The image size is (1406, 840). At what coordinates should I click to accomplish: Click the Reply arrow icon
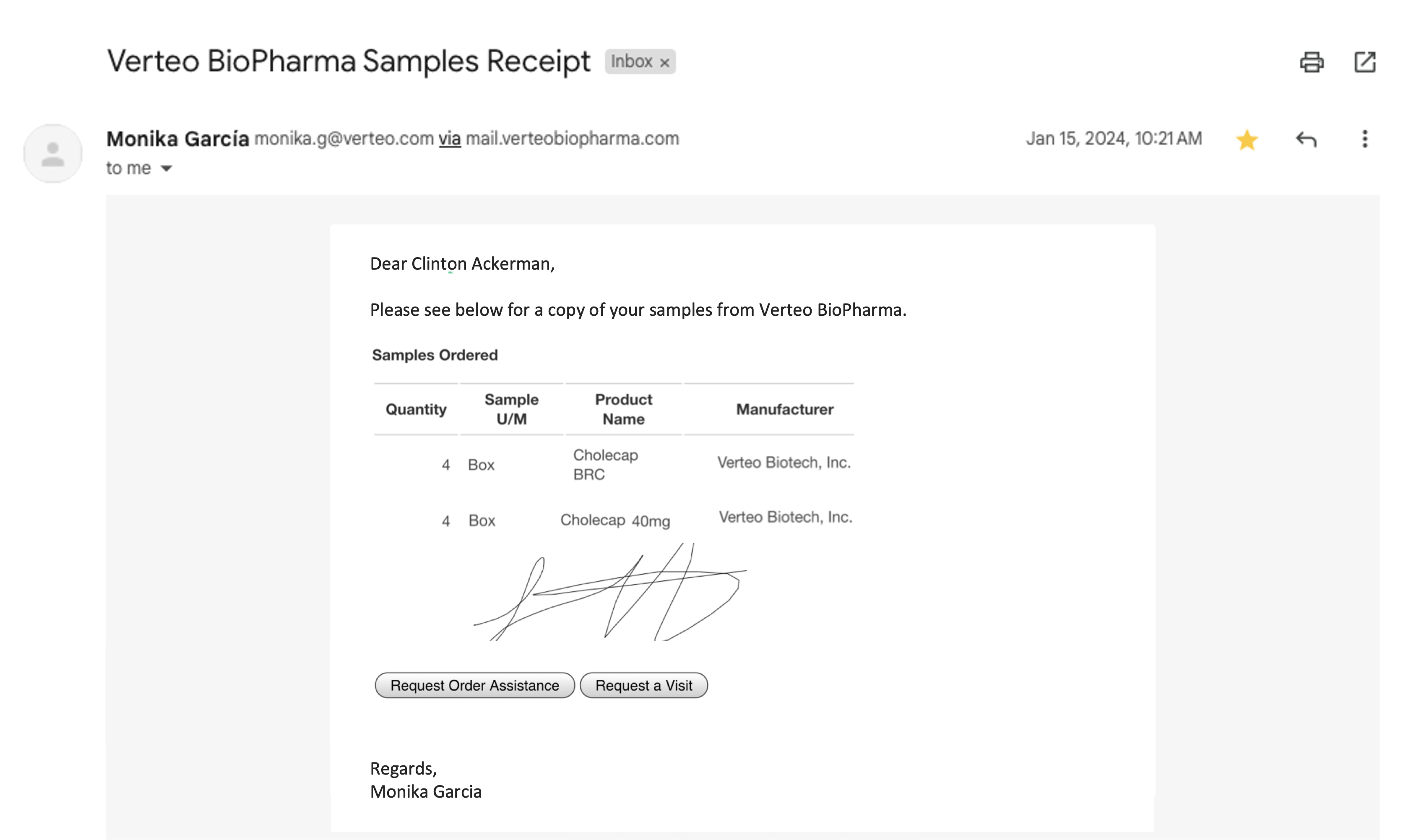[1306, 139]
